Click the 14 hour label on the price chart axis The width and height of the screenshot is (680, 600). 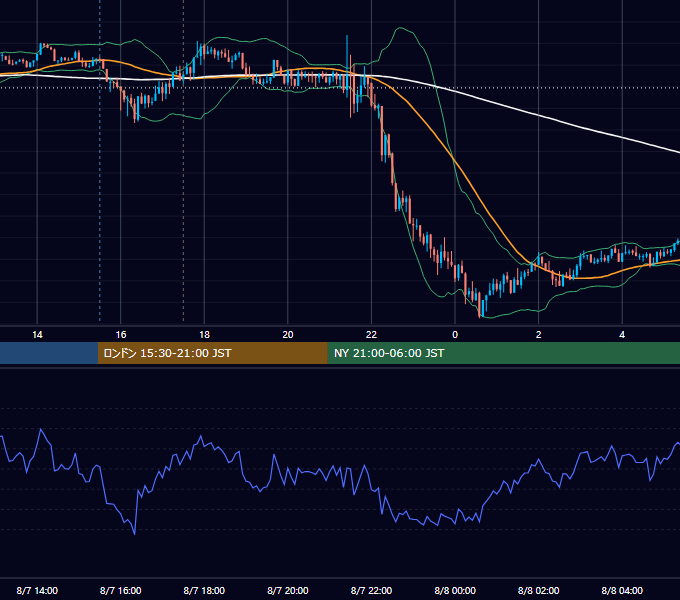(37, 335)
